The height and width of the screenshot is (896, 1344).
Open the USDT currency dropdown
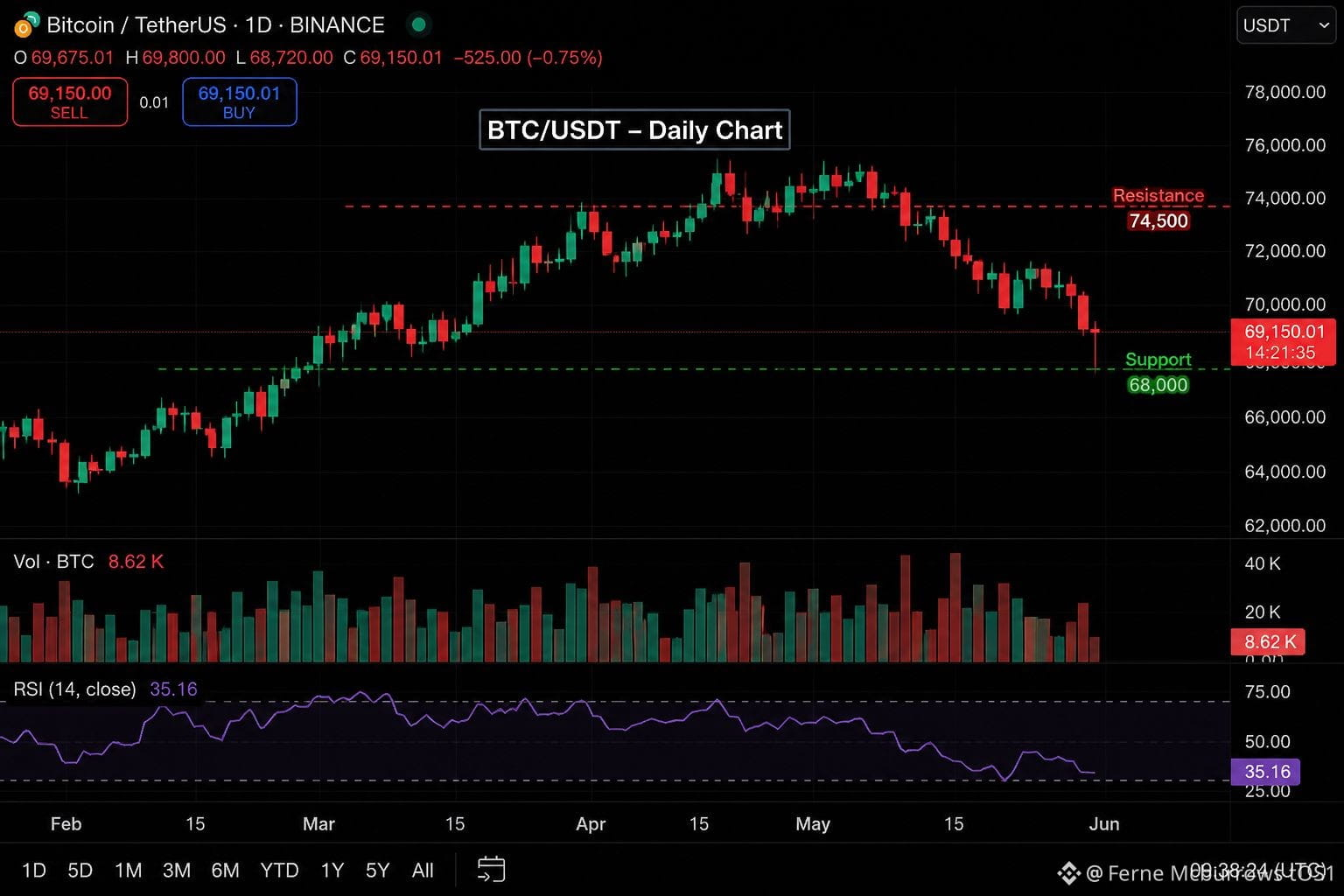1285,25
